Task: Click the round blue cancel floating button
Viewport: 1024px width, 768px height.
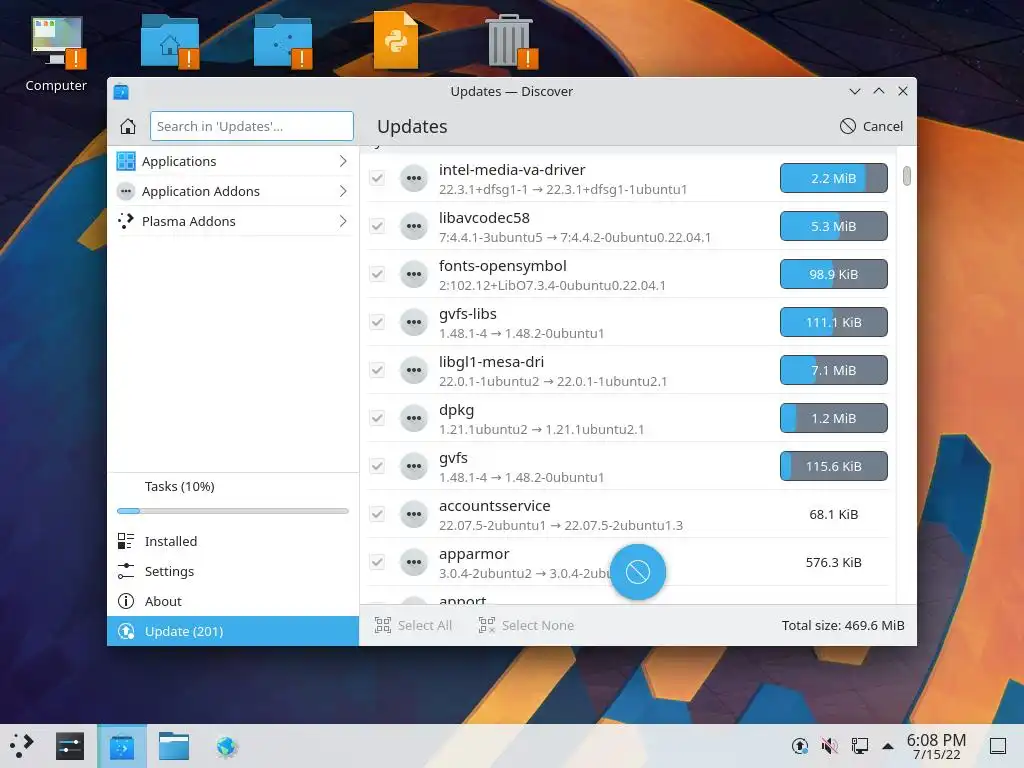Action: coord(638,572)
